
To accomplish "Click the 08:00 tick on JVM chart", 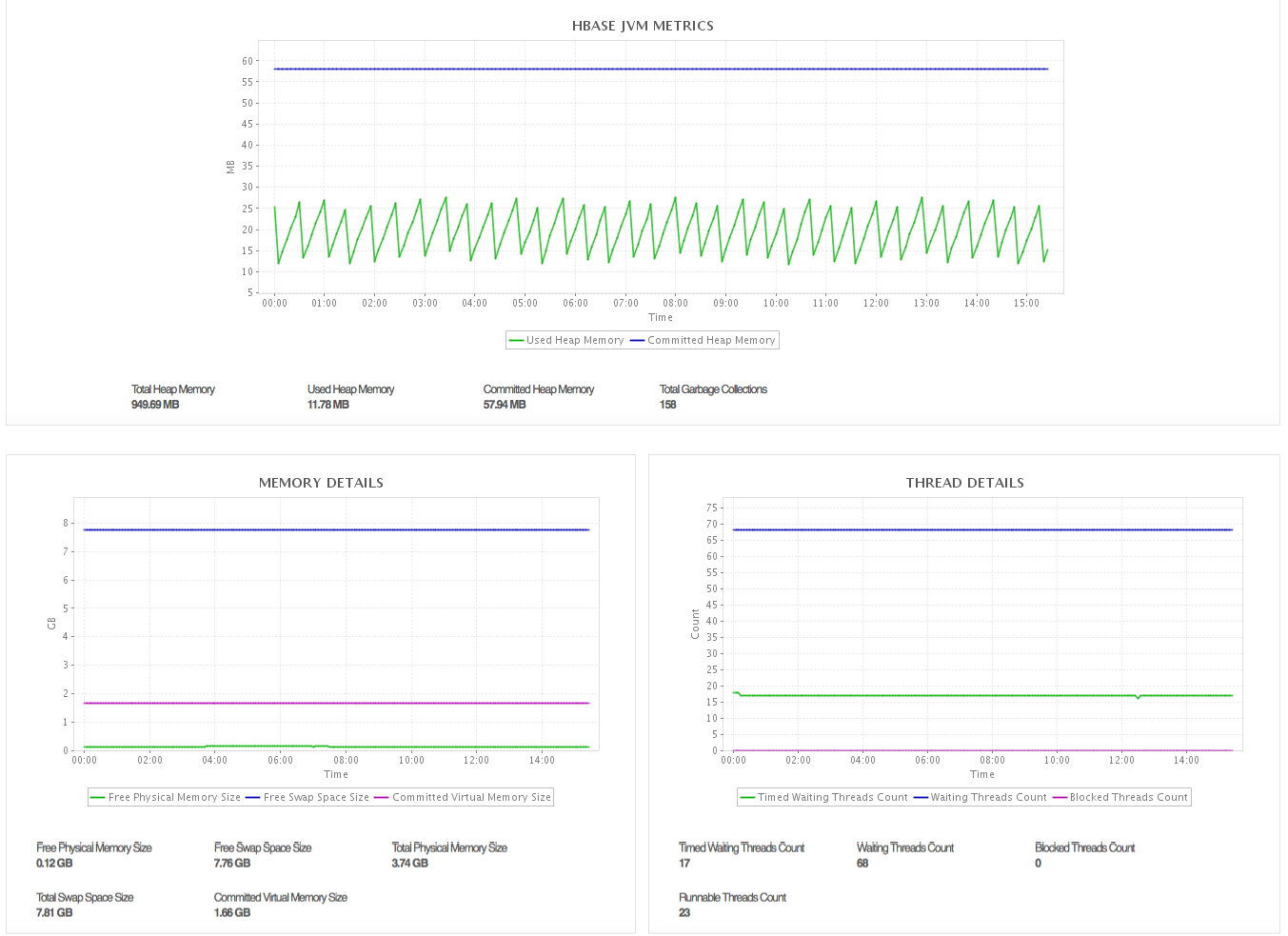I will pos(676,303).
